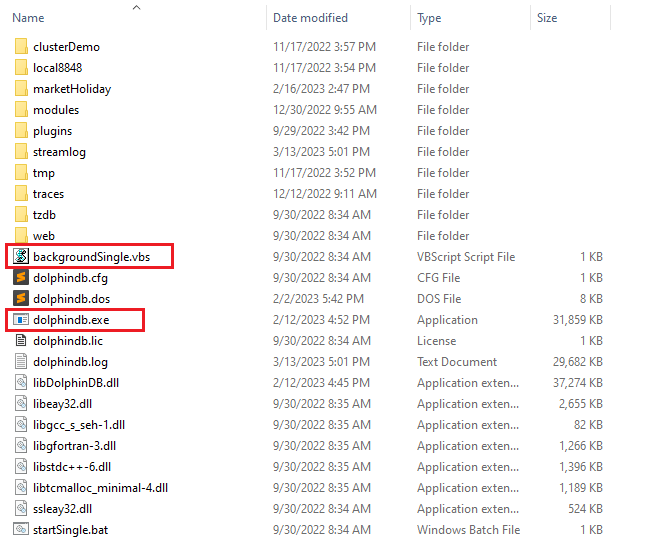The width and height of the screenshot is (645, 544).
Task: Click the Type column header
Action: [x=429, y=18]
